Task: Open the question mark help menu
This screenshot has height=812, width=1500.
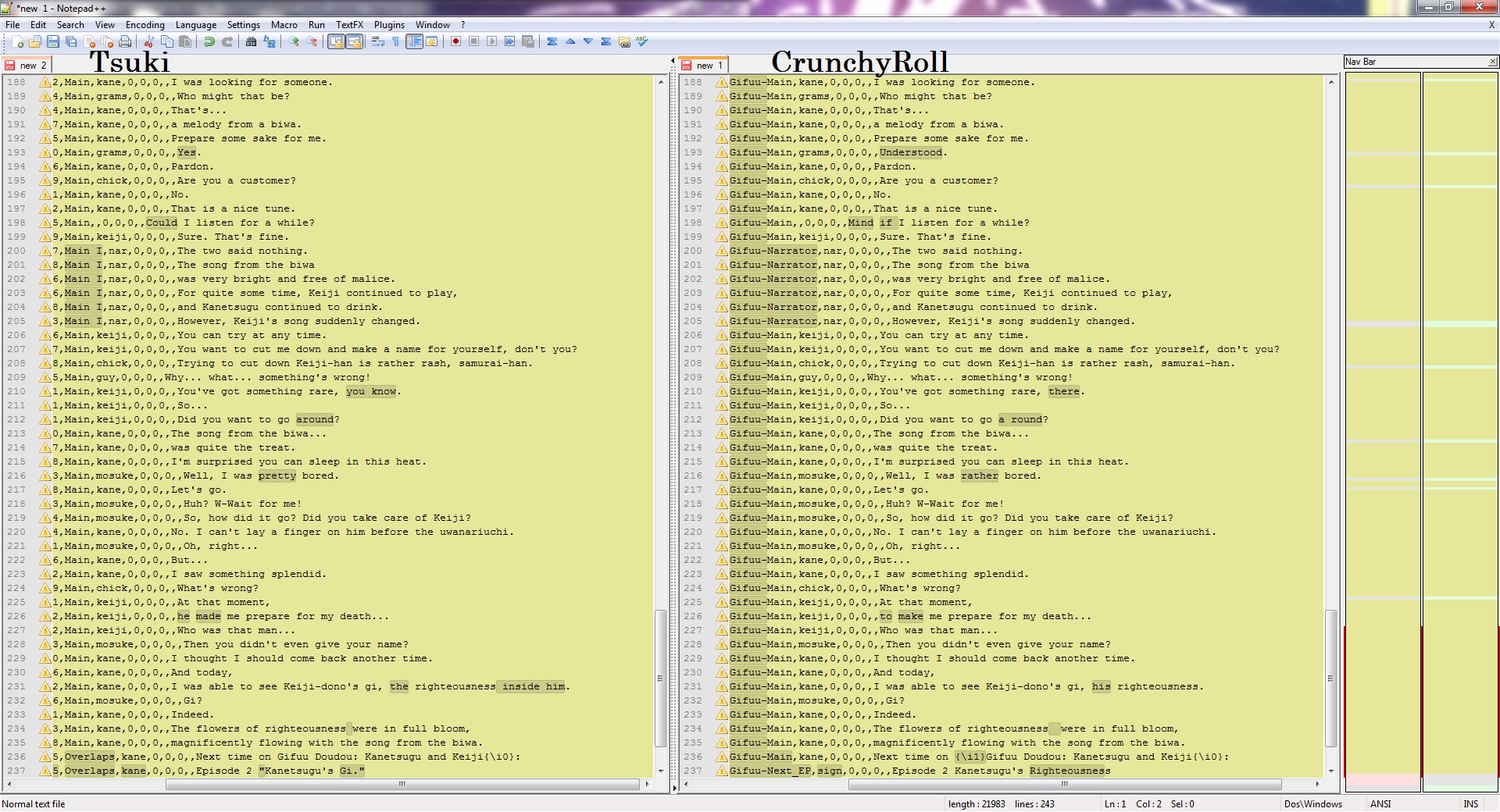Action: coord(462,25)
